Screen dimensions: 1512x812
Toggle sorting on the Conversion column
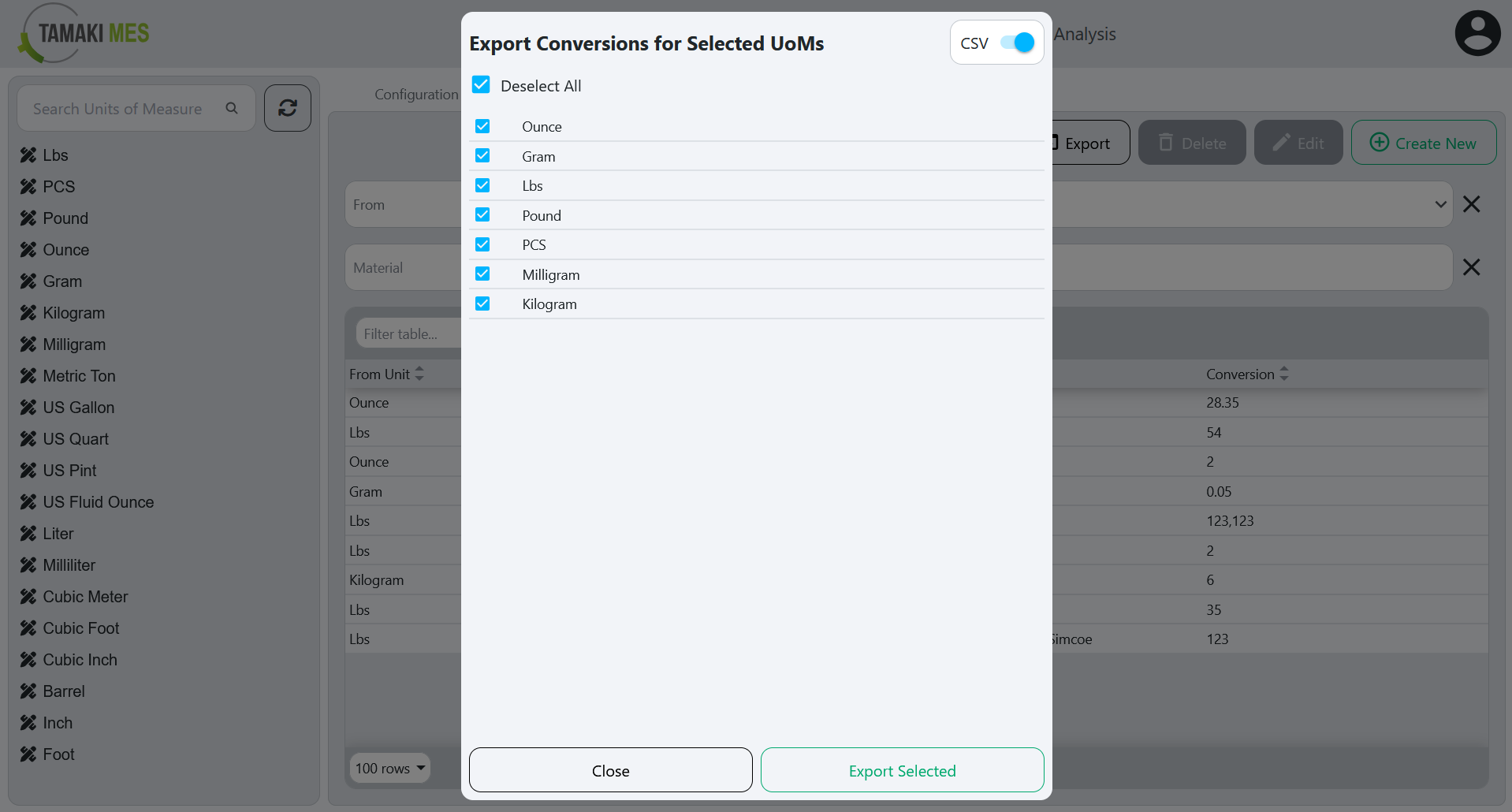(1283, 374)
